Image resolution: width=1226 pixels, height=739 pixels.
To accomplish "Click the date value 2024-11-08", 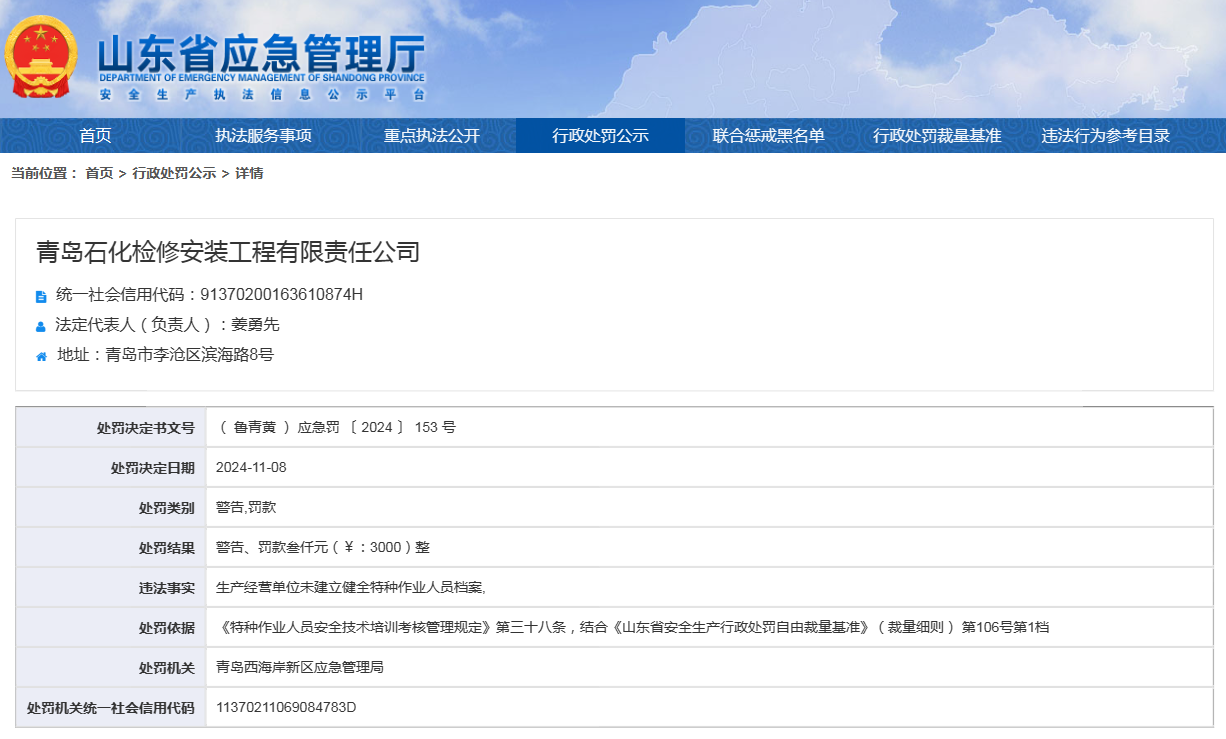I will tap(251, 467).
